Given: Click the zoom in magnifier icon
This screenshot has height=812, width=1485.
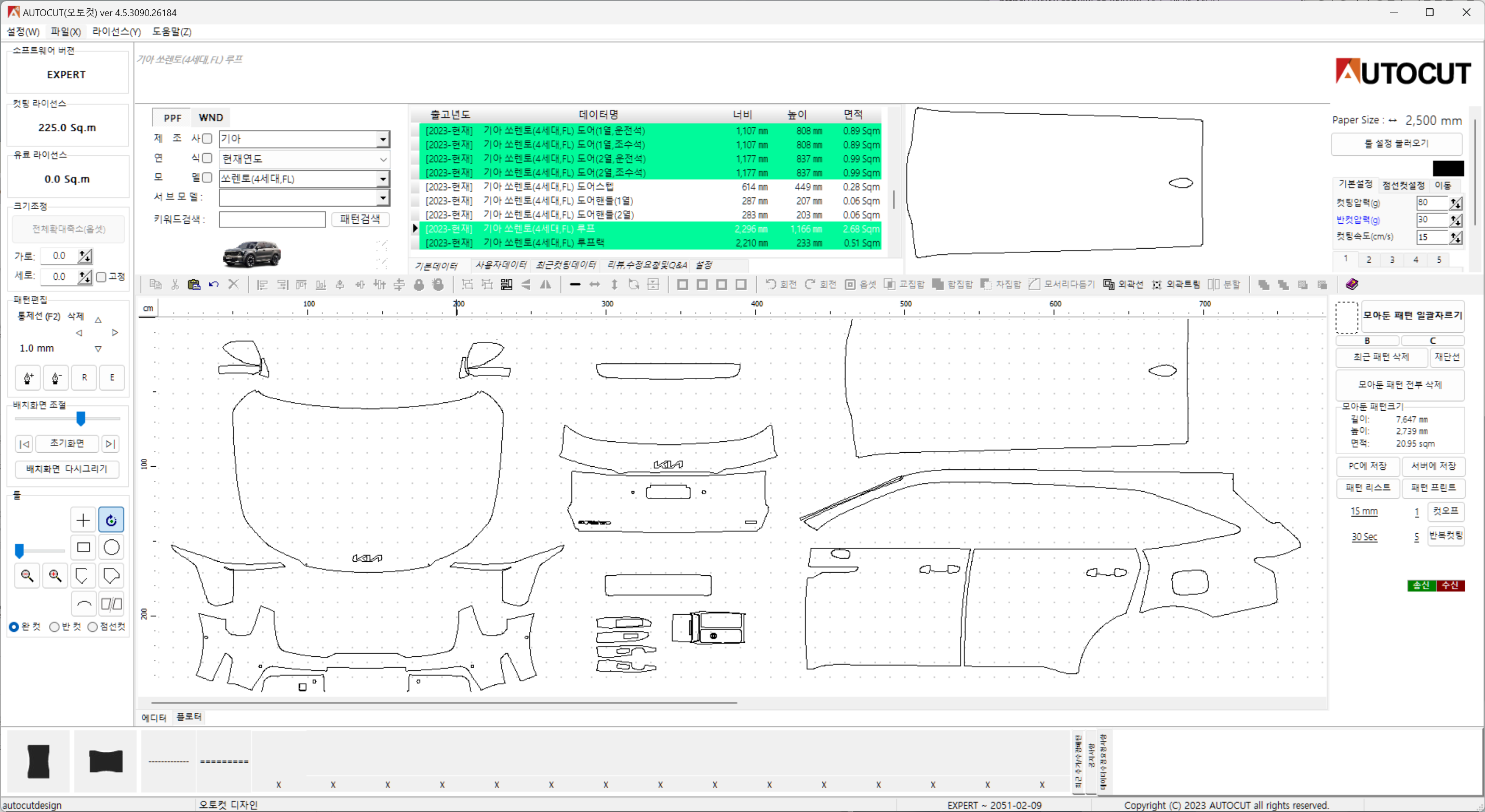Looking at the screenshot, I should click(x=56, y=575).
